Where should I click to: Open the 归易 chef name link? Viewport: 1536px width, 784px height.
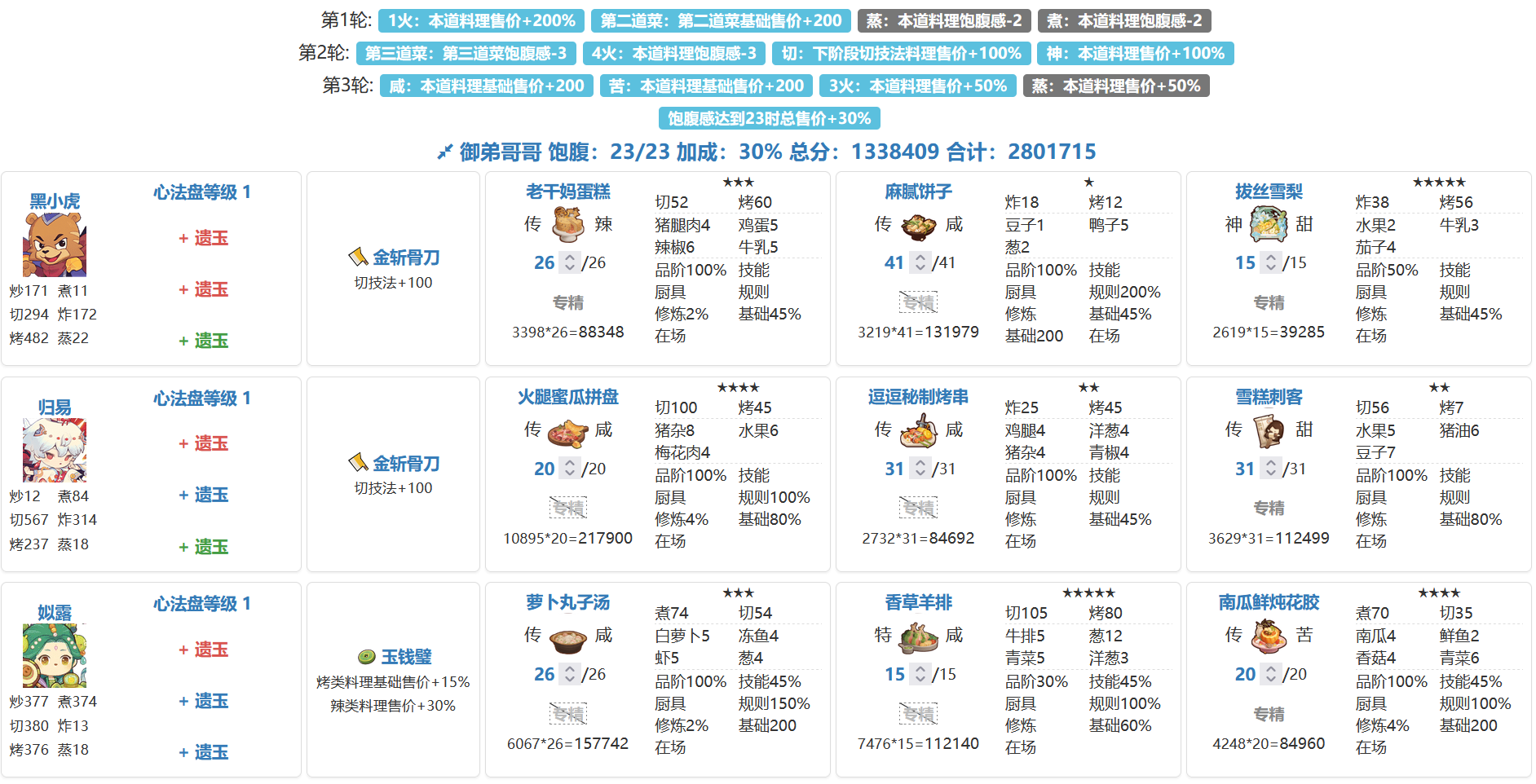55,407
